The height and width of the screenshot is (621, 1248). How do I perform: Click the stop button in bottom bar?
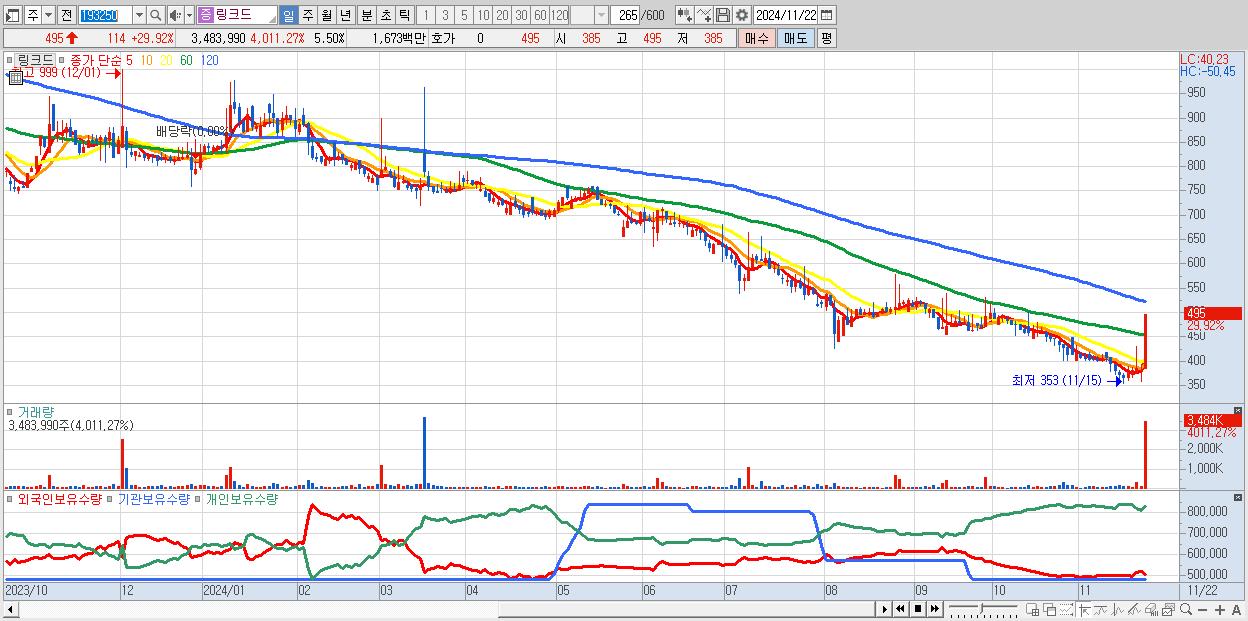pyautogui.click(x=918, y=609)
